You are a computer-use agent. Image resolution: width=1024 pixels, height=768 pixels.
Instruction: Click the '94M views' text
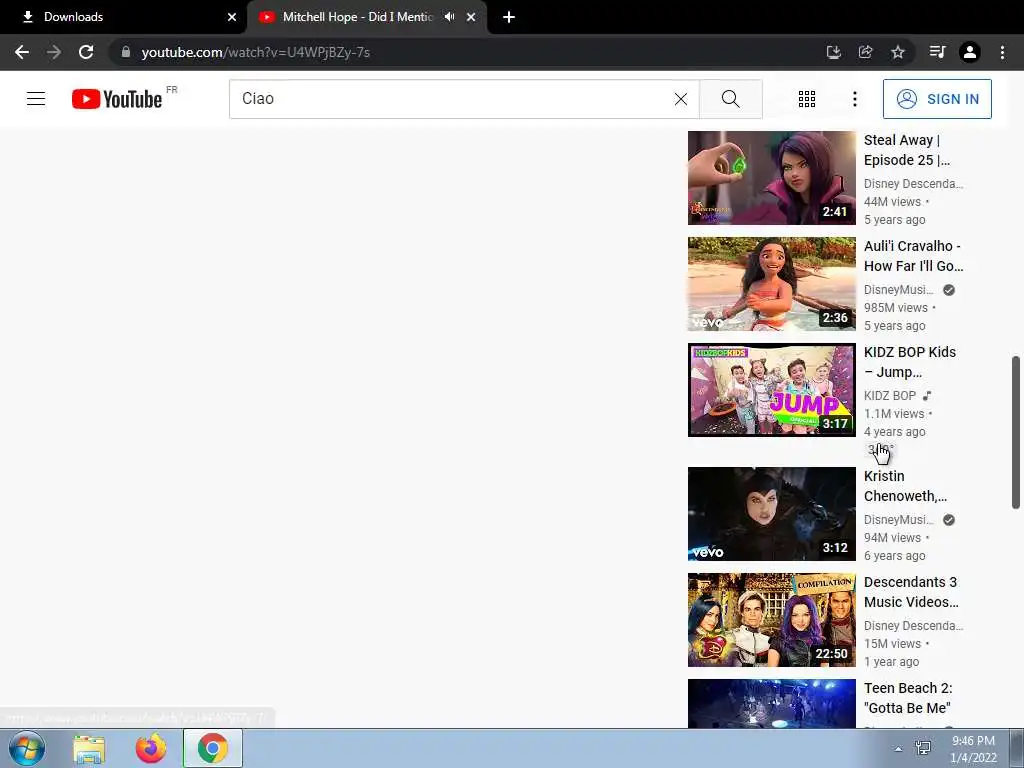[892, 537]
